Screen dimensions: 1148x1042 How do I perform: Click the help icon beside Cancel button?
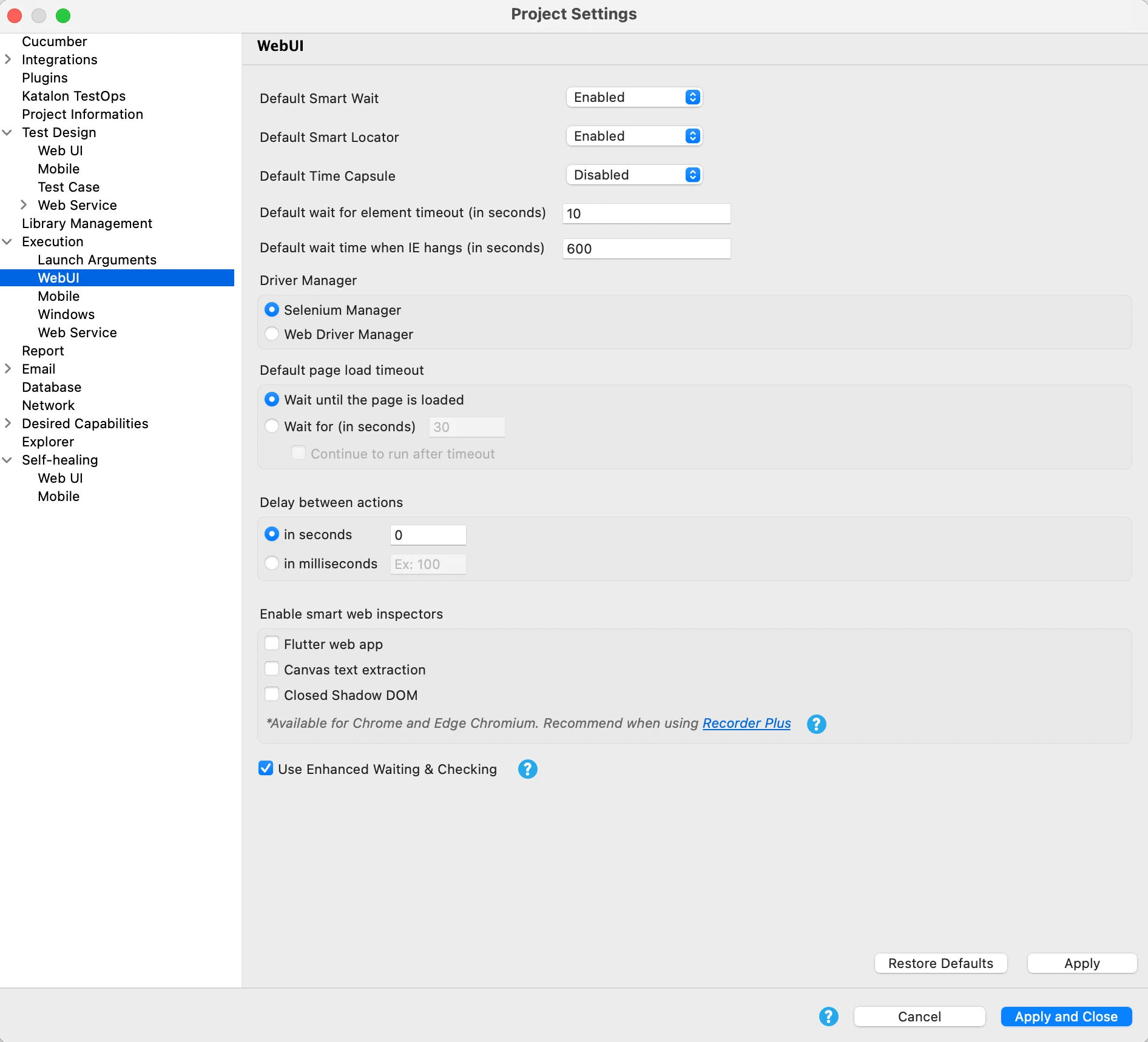click(x=828, y=1017)
